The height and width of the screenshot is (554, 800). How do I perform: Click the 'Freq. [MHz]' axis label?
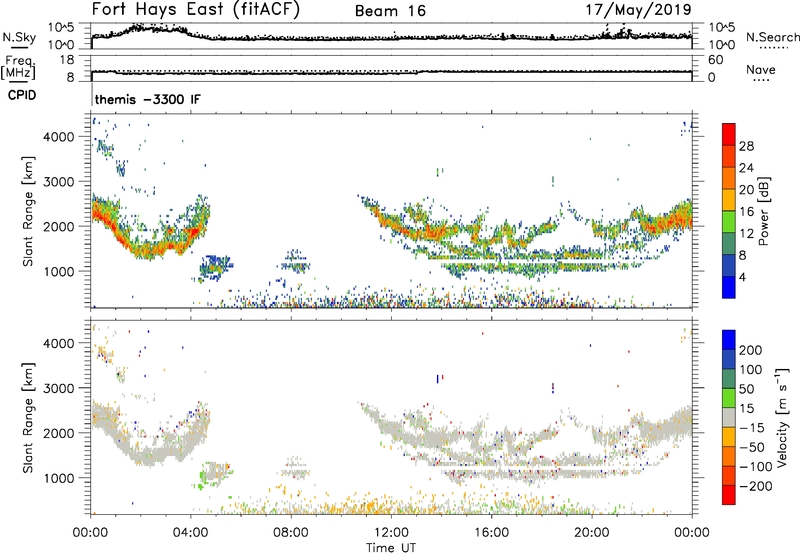[18, 68]
